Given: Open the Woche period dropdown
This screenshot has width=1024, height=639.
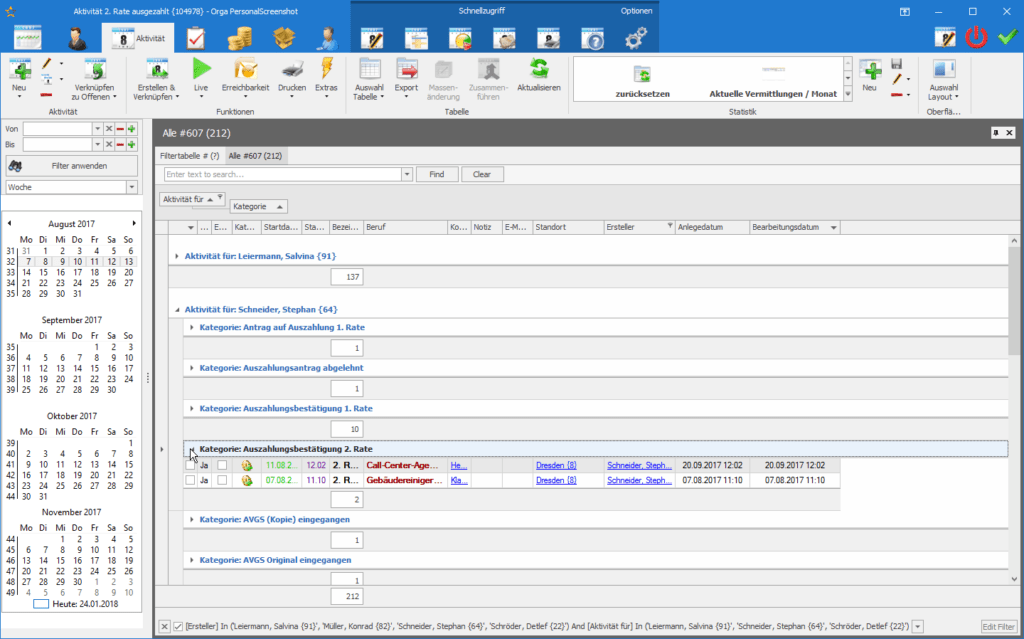Looking at the screenshot, I should [132, 187].
